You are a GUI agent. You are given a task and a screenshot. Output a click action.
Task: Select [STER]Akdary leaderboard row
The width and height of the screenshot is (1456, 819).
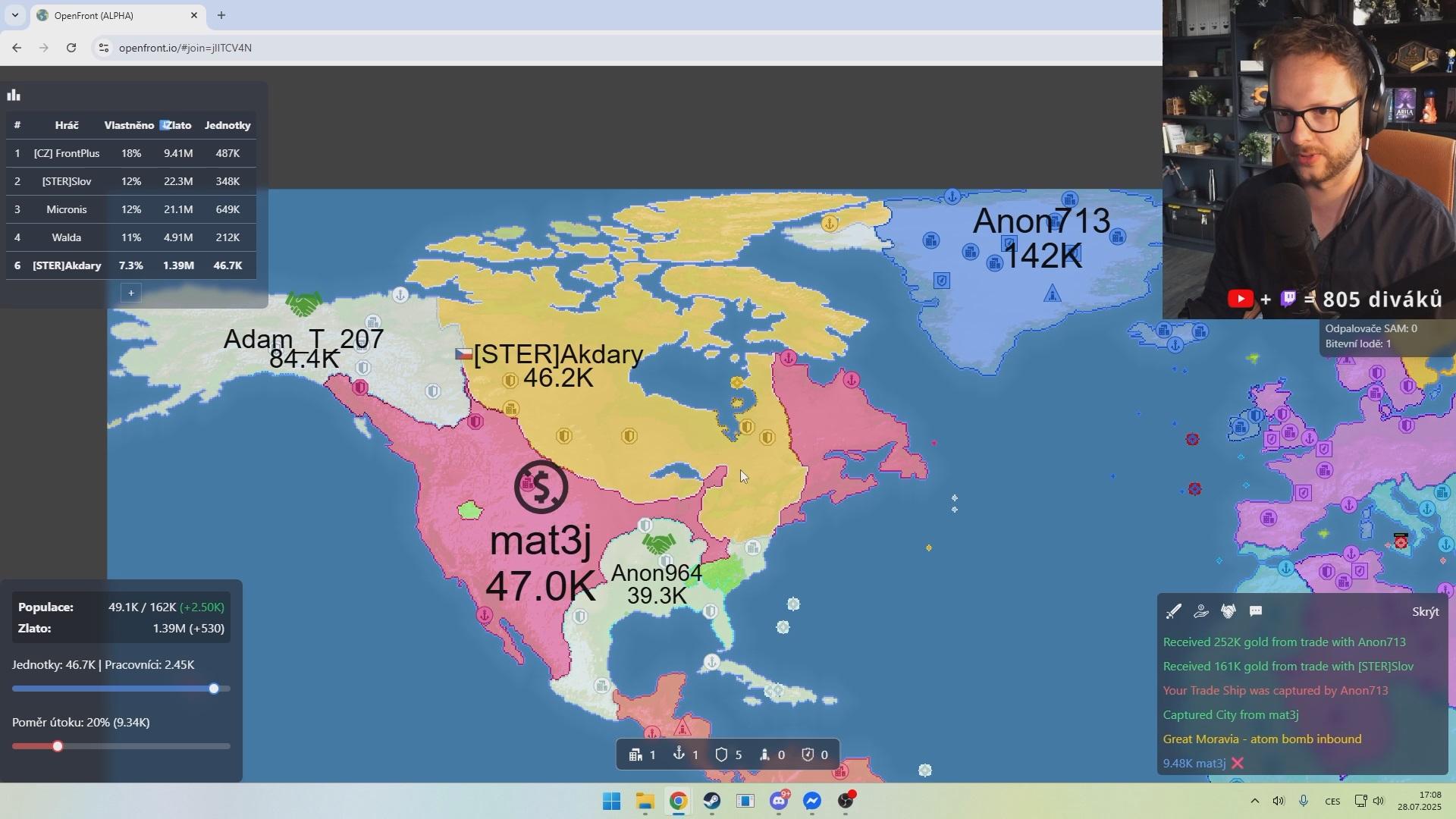click(131, 265)
